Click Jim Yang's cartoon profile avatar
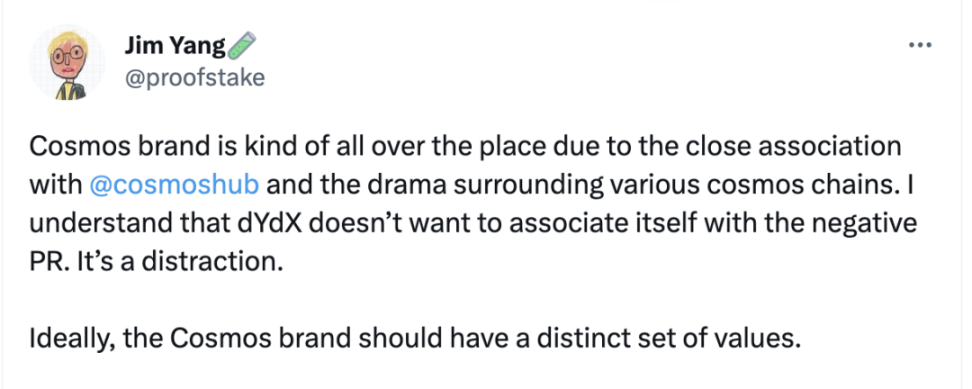 [67, 63]
